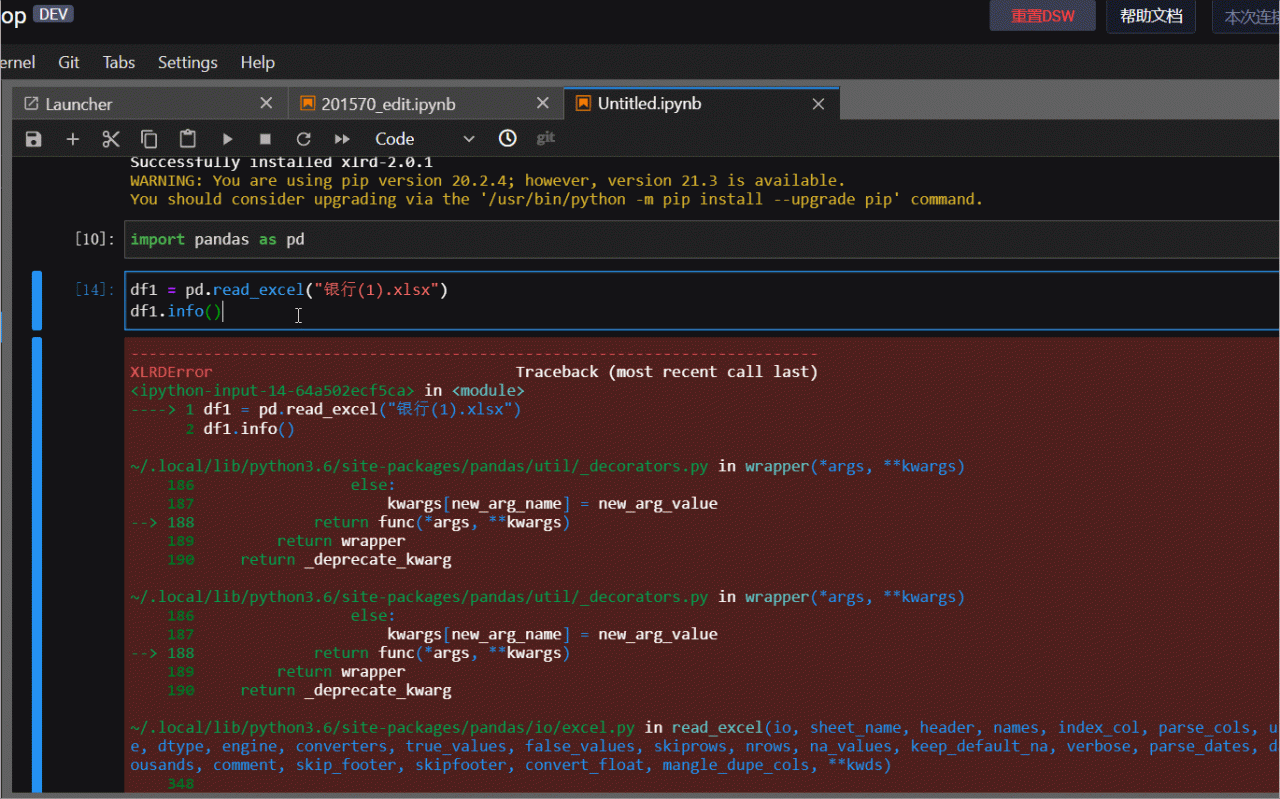1280x799 pixels.
Task: Cut selected cell with scissors icon
Action: [110, 139]
